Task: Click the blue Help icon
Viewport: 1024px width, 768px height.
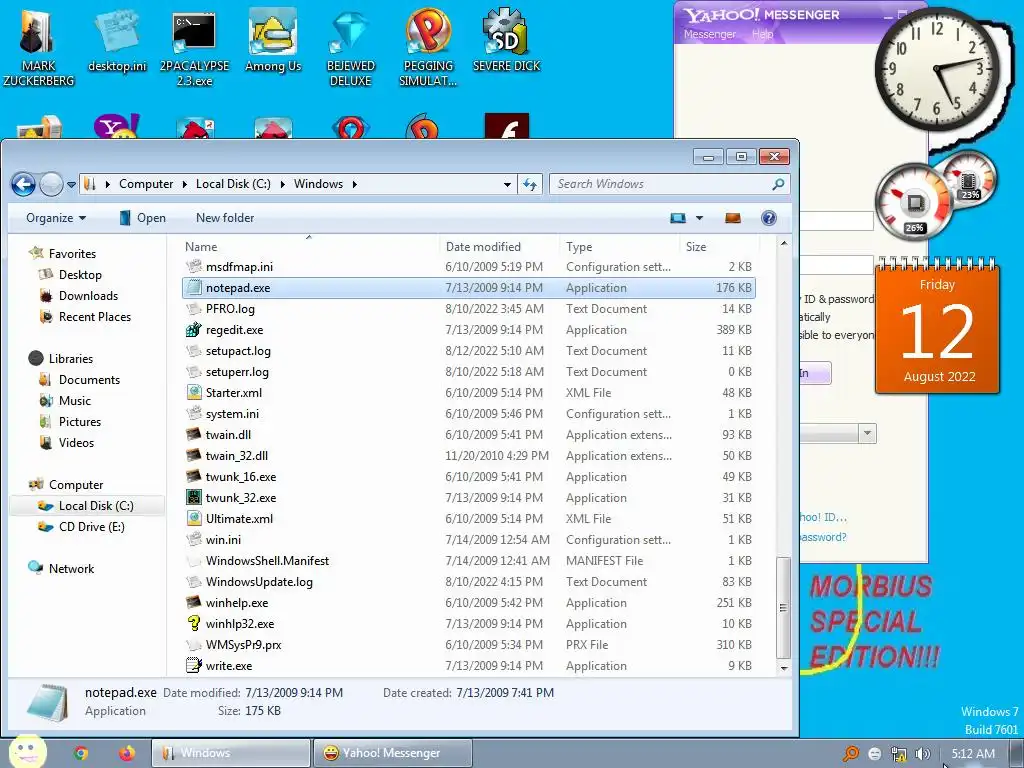Action: pyautogui.click(x=769, y=218)
